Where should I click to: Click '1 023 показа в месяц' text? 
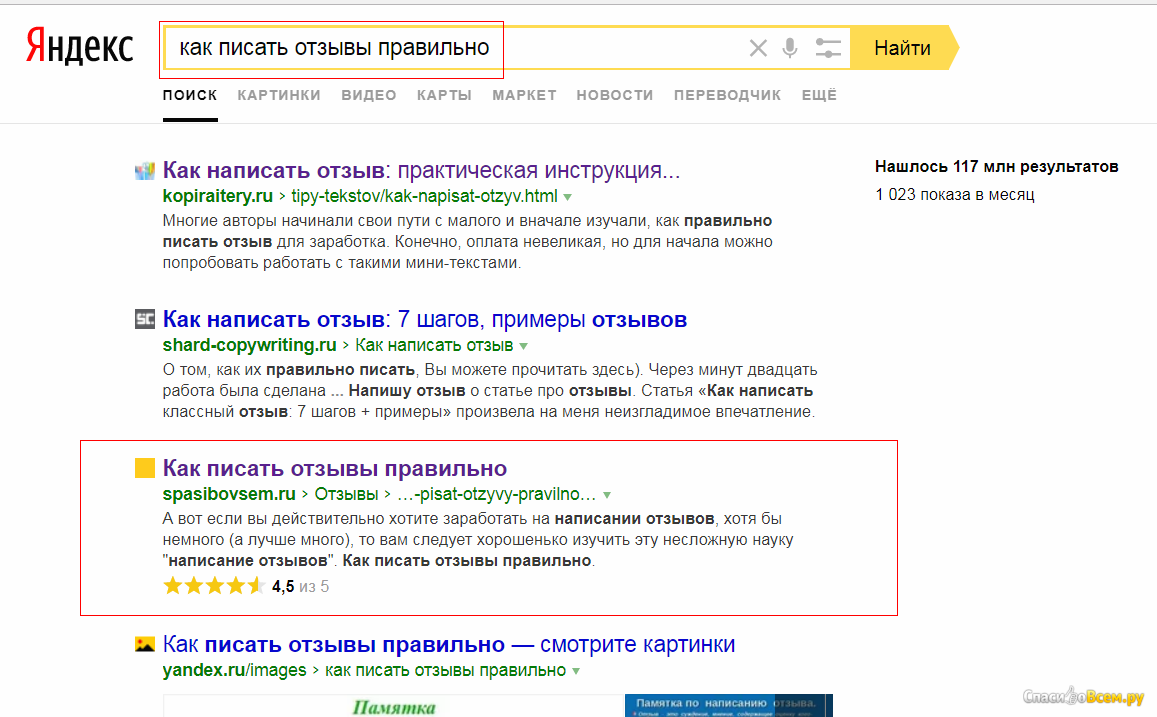coord(955,195)
